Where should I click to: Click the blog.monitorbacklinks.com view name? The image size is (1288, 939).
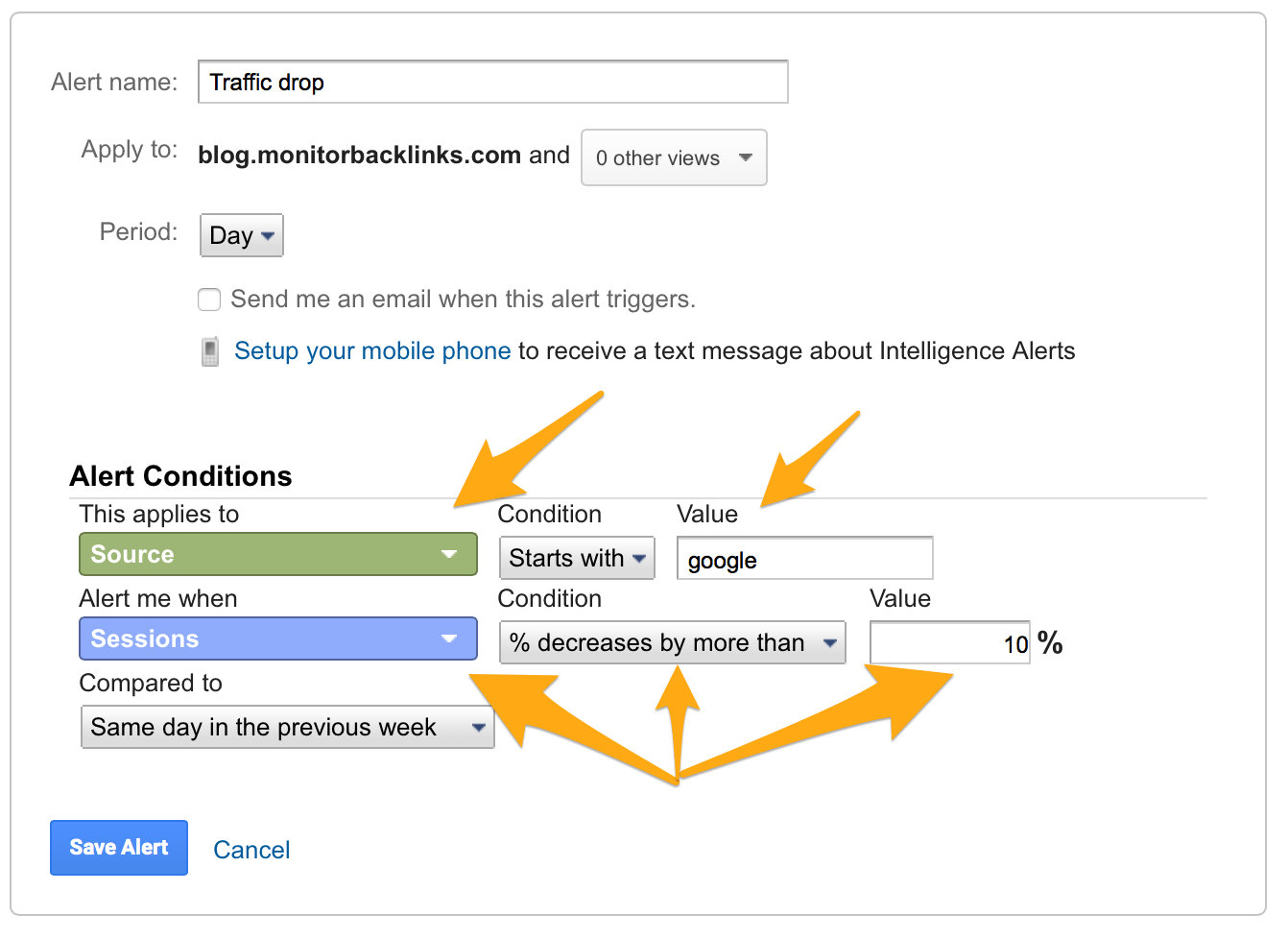click(360, 155)
